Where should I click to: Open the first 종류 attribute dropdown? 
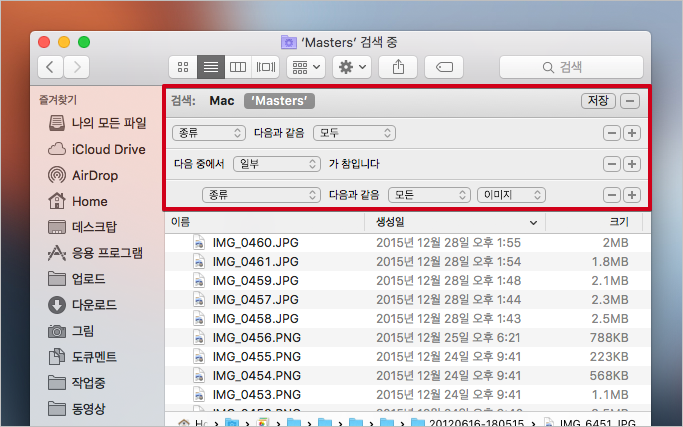coord(208,133)
